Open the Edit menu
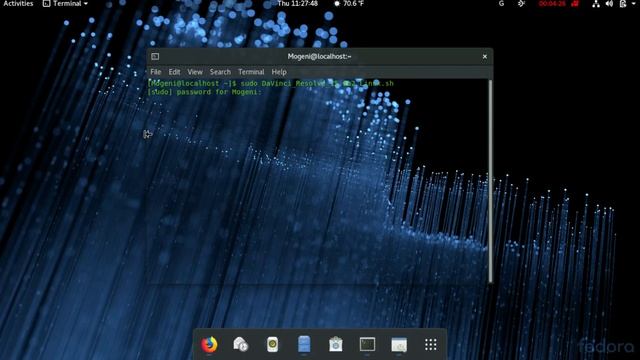This screenshot has height=360, width=640. (174, 72)
